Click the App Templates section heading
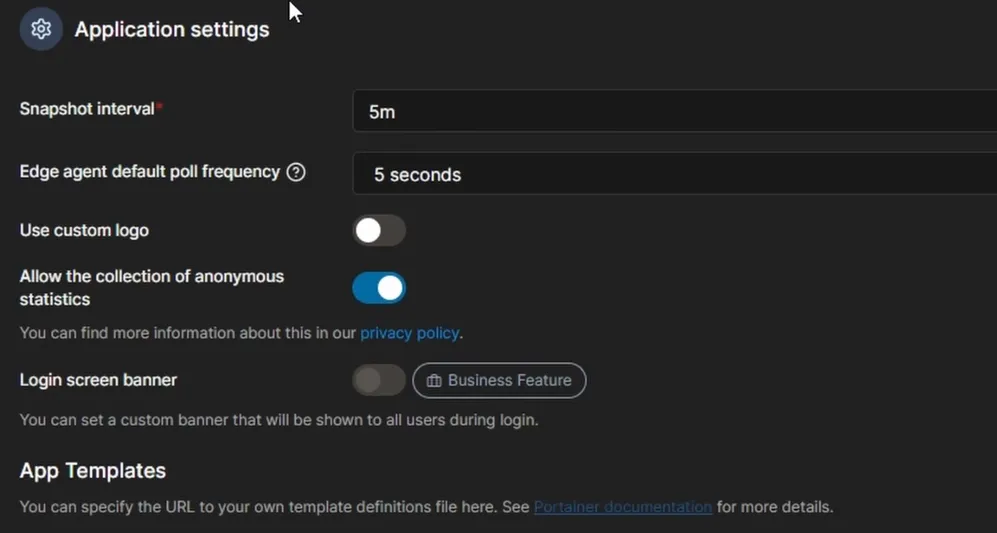 (x=93, y=471)
